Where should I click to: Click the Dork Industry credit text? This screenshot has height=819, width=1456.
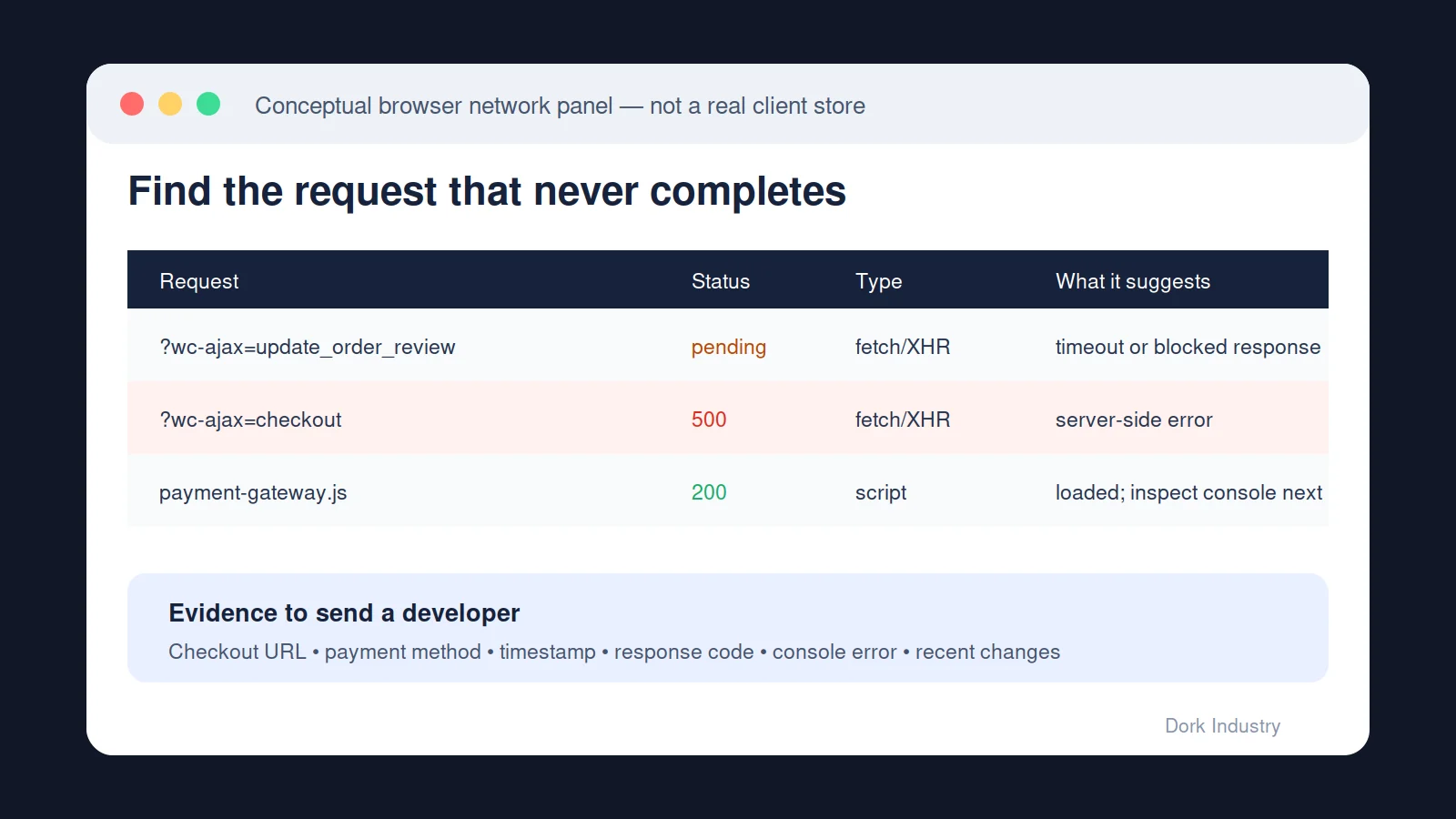(1222, 725)
